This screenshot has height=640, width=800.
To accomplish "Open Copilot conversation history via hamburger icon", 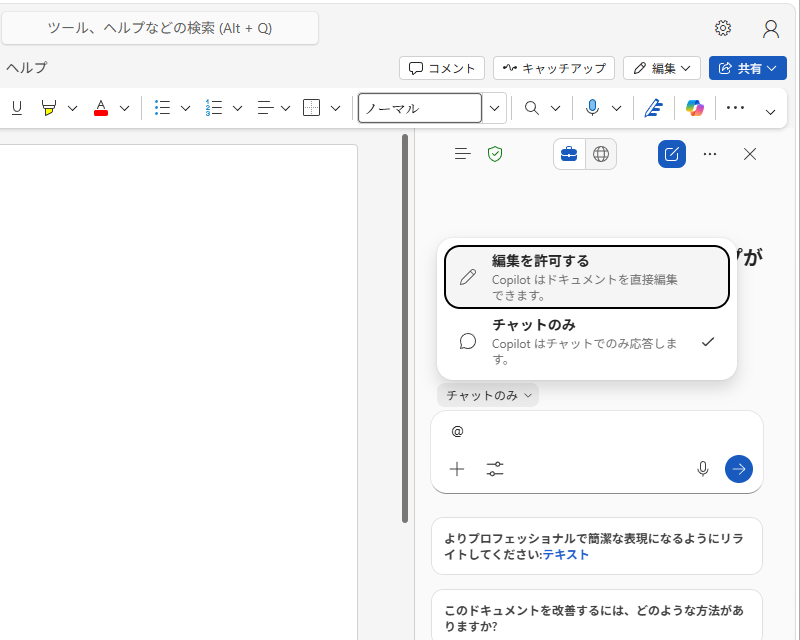I will [461, 154].
